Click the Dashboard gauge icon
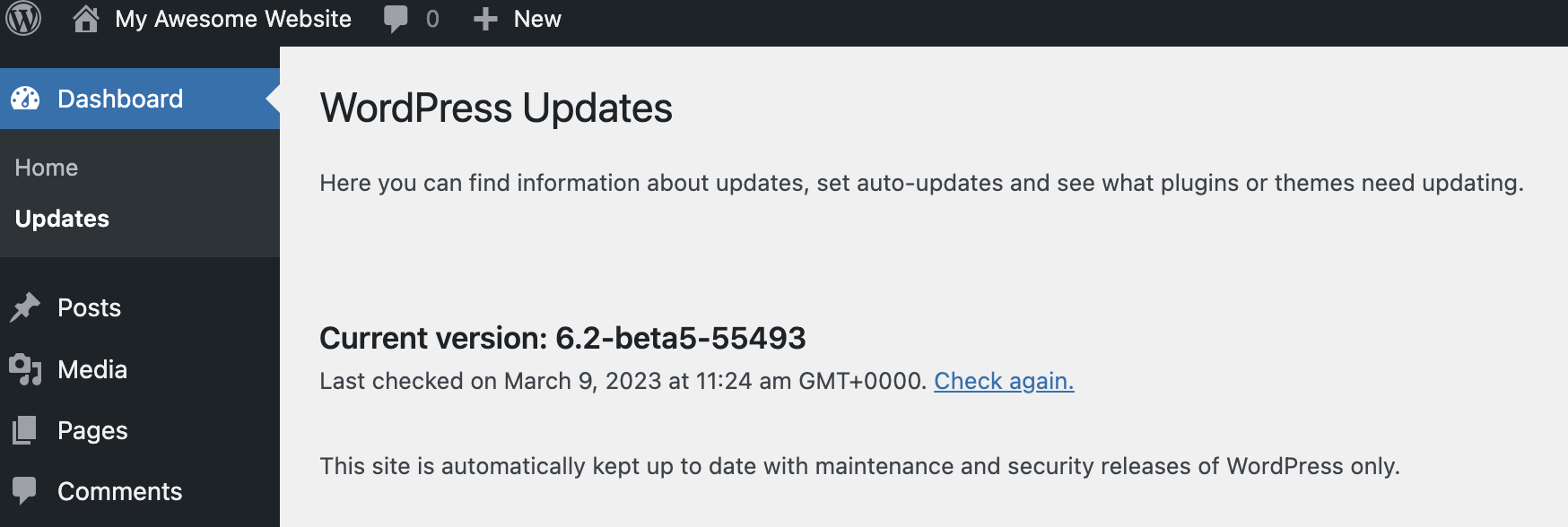This screenshot has width=1568, height=527. pos(26,99)
